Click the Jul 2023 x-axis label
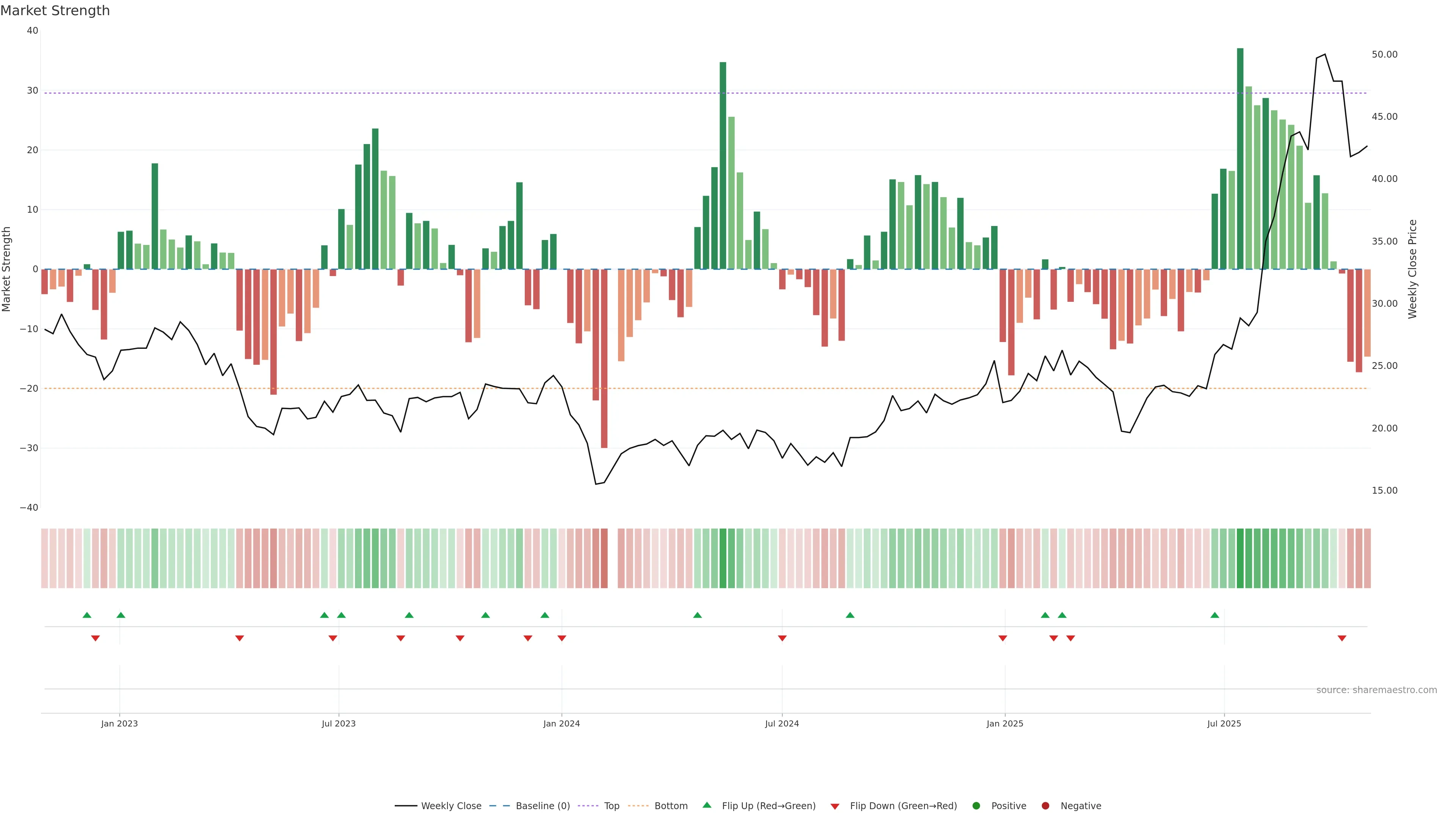1456x819 pixels. coord(339,723)
